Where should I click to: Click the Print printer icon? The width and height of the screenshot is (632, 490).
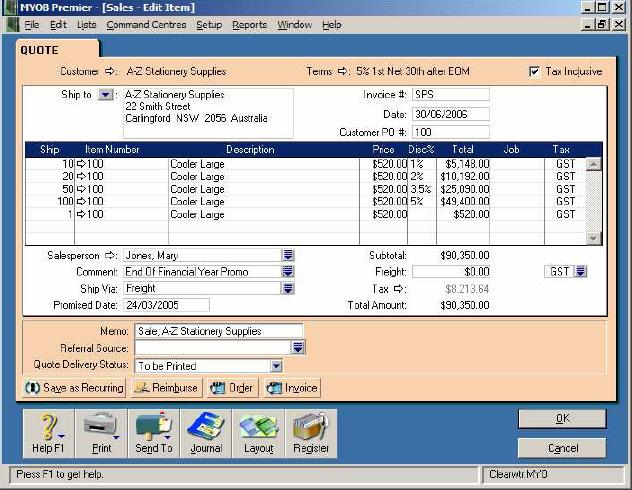[x=101, y=434]
